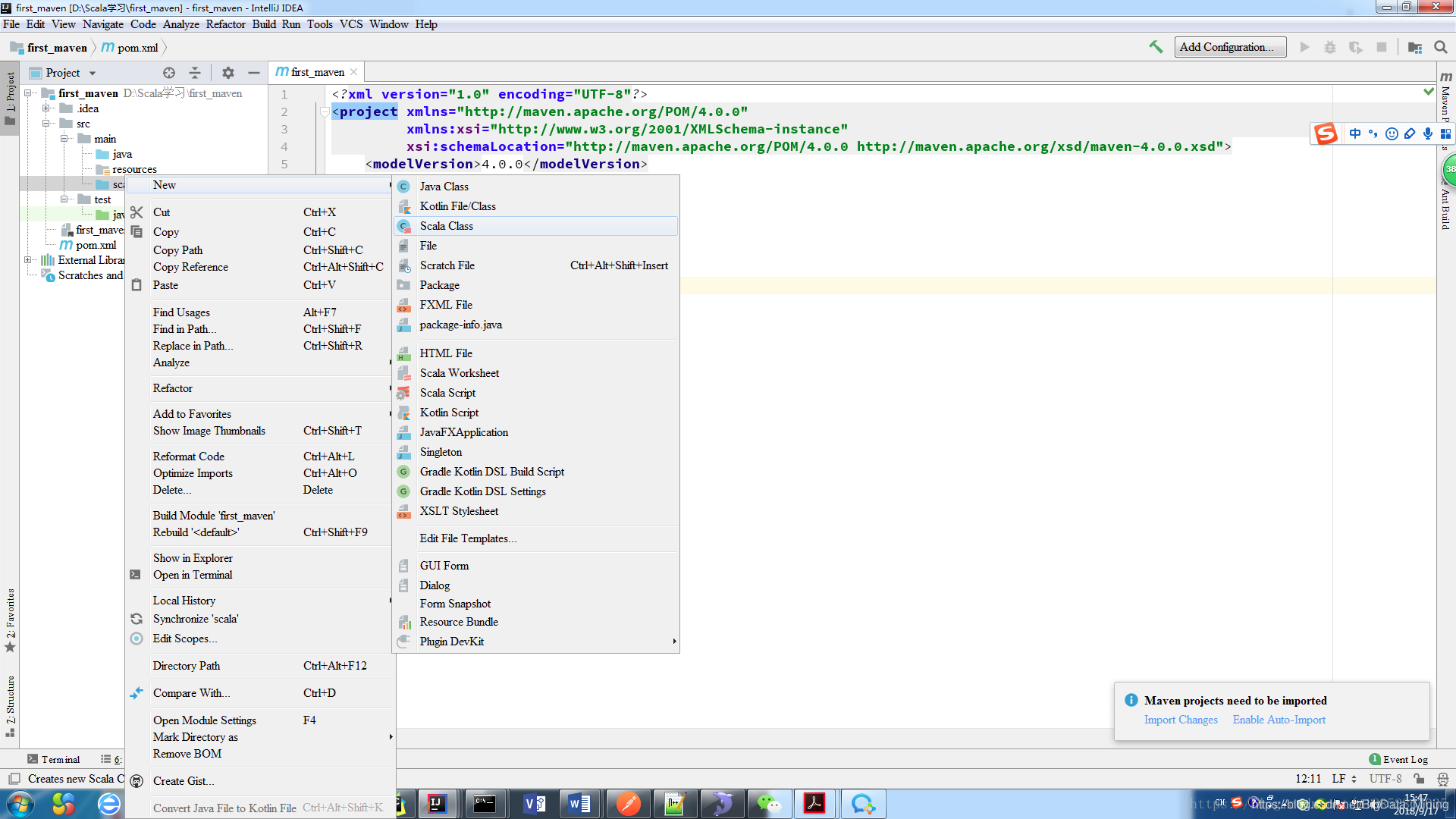Screen dimensions: 1456x819
Task: Expand the .idea folder node
Action: pyautogui.click(x=45, y=108)
